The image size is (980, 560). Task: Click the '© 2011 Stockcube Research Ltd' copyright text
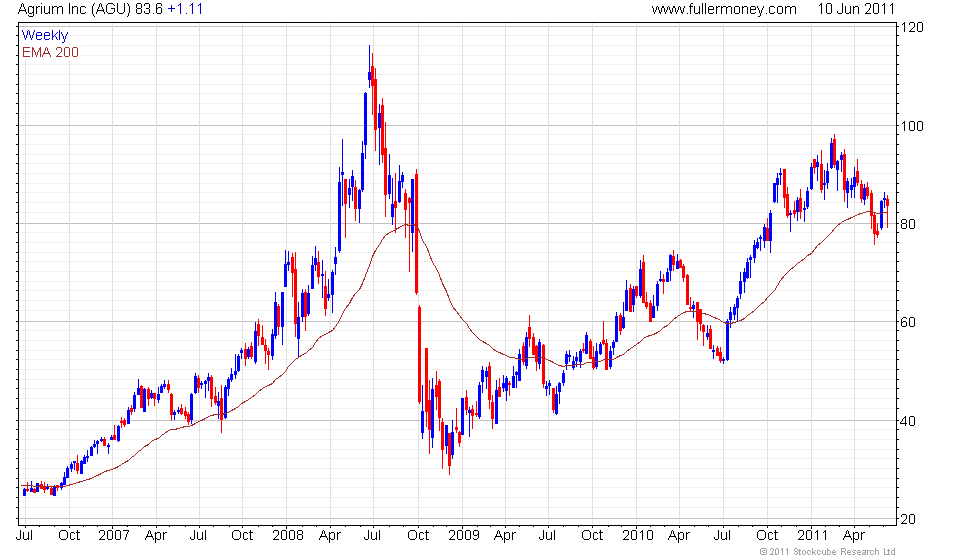(x=828, y=552)
